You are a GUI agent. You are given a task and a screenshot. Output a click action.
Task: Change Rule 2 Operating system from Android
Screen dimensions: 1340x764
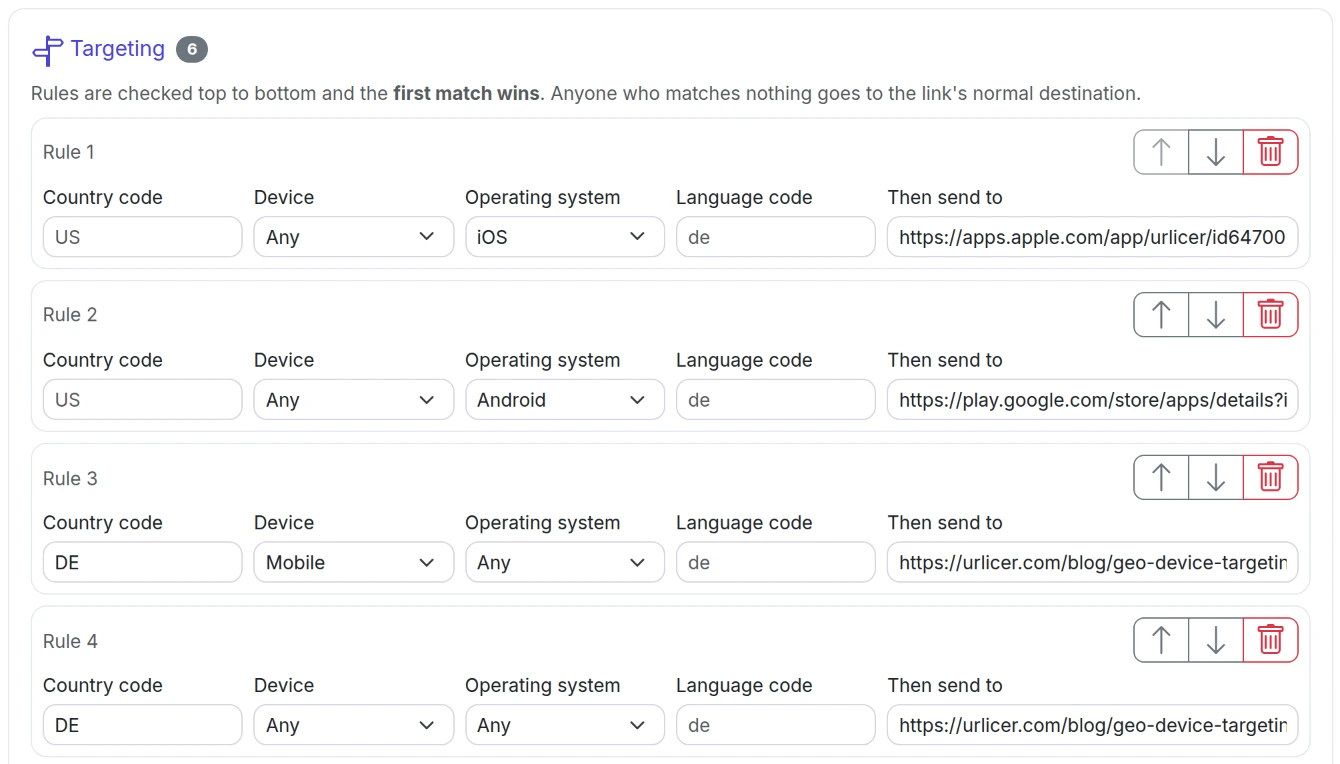(x=564, y=400)
